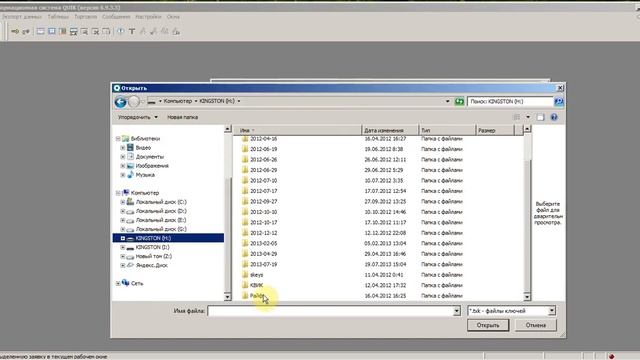Click the drive icon in the address bar
Viewport: 640px width, 360px height.
pos(151,101)
